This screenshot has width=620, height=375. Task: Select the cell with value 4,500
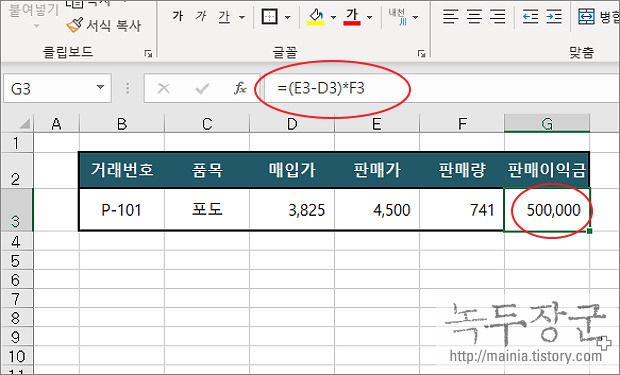pos(377,210)
